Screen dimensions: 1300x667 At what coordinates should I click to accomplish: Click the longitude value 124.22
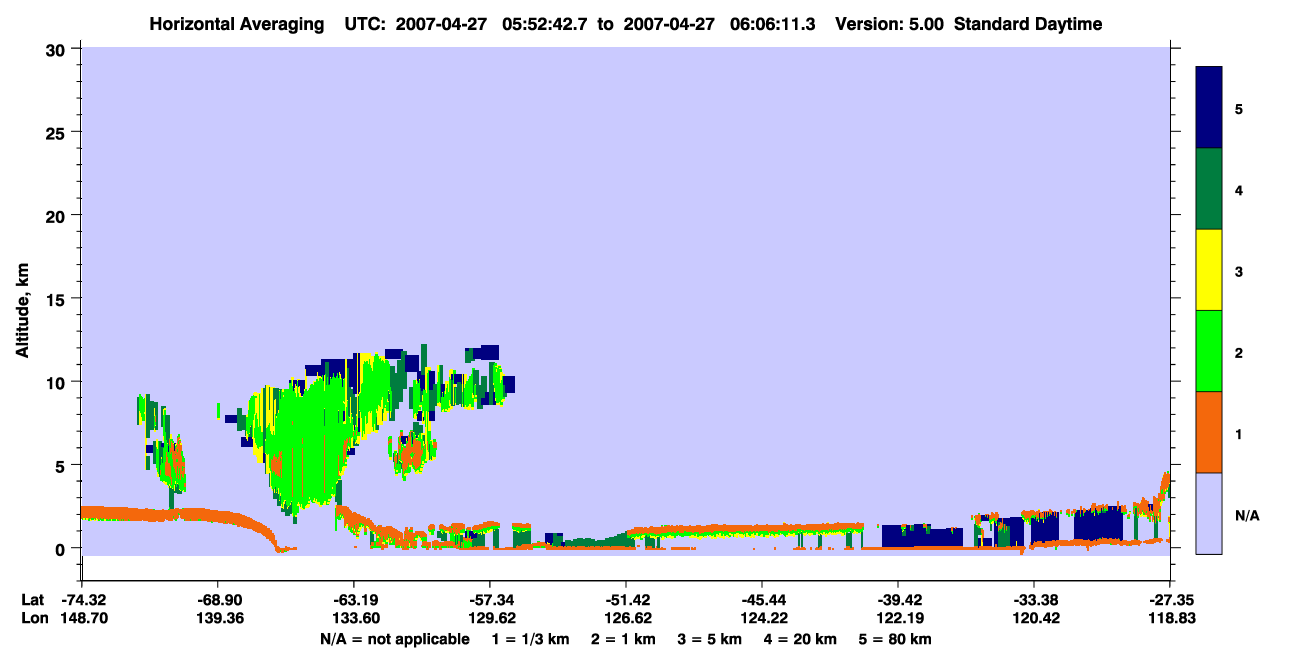pyautogui.click(x=762, y=618)
